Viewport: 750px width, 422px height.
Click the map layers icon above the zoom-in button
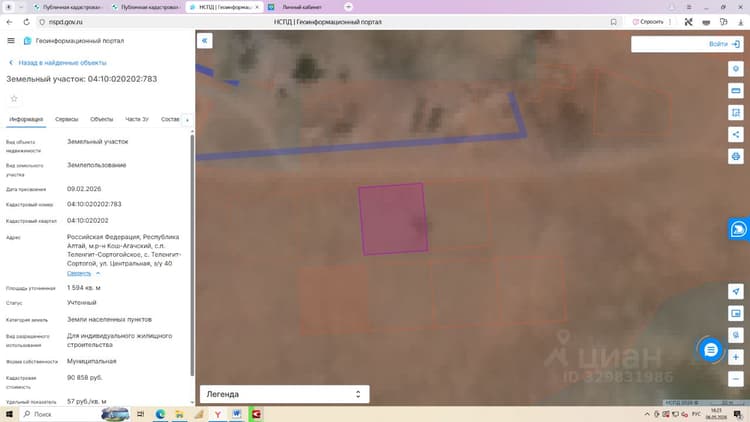pyautogui.click(x=736, y=335)
